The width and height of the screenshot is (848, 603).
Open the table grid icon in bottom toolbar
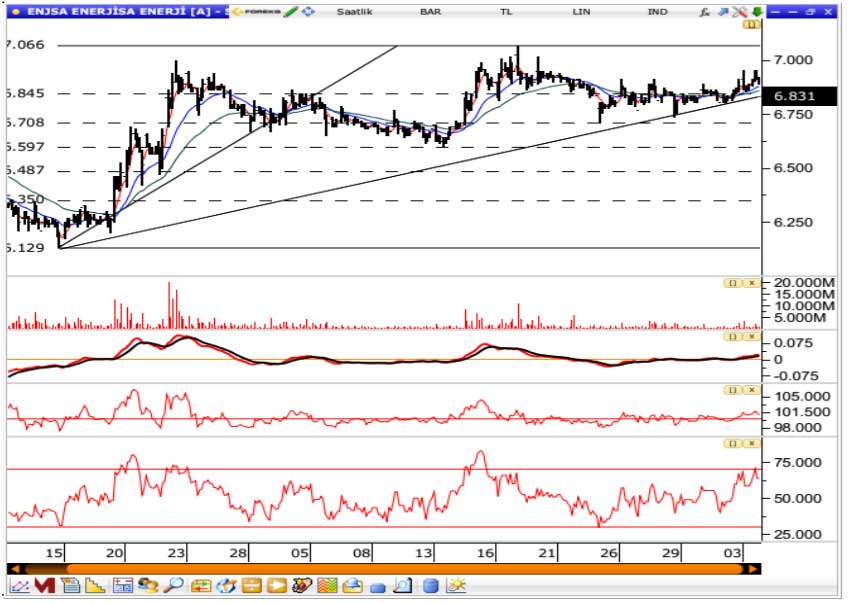tap(122, 586)
